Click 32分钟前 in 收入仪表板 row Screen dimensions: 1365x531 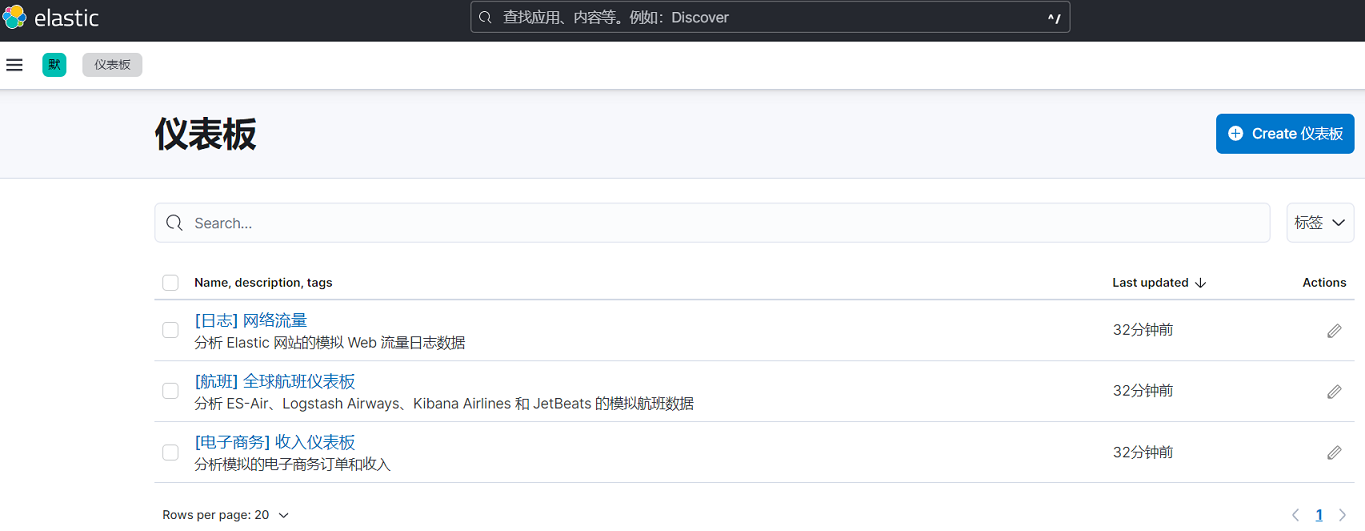(x=1143, y=453)
